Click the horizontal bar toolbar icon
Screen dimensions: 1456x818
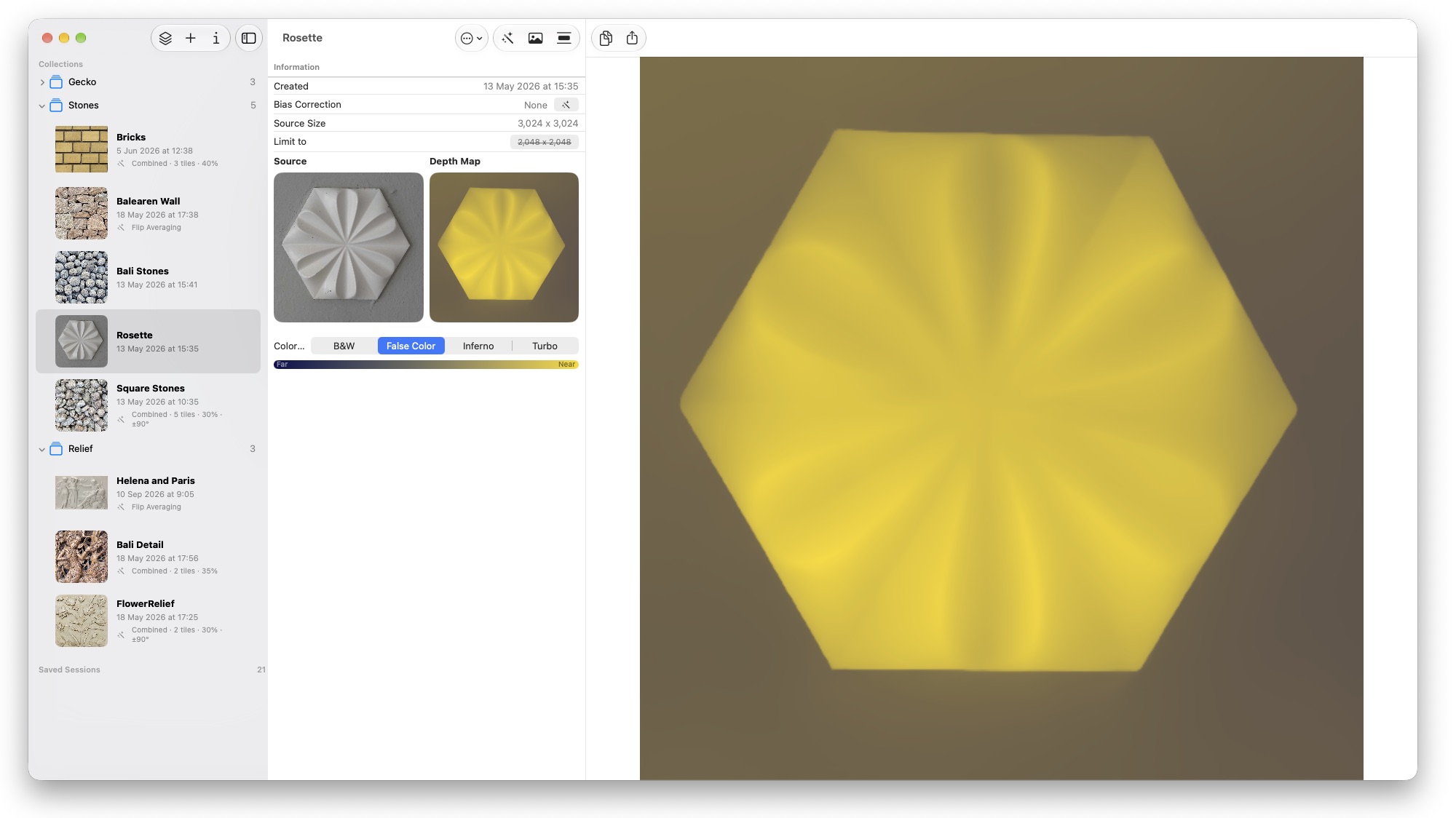pyautogui.click(x=564, y=39)
